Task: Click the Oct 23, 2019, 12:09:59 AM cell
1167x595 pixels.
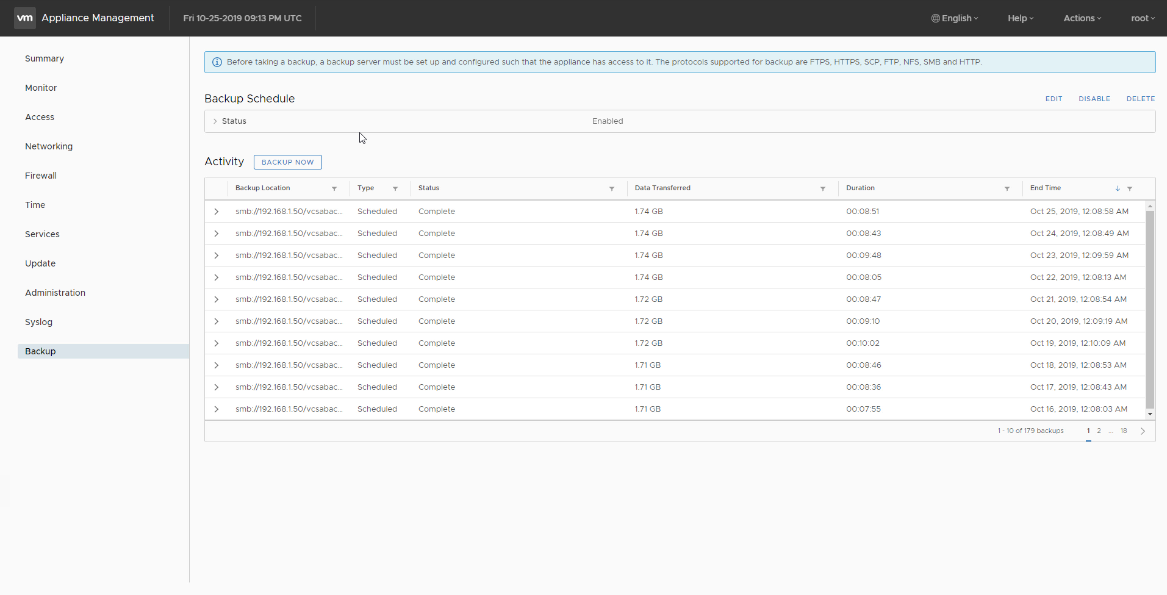Action: 1080,255
